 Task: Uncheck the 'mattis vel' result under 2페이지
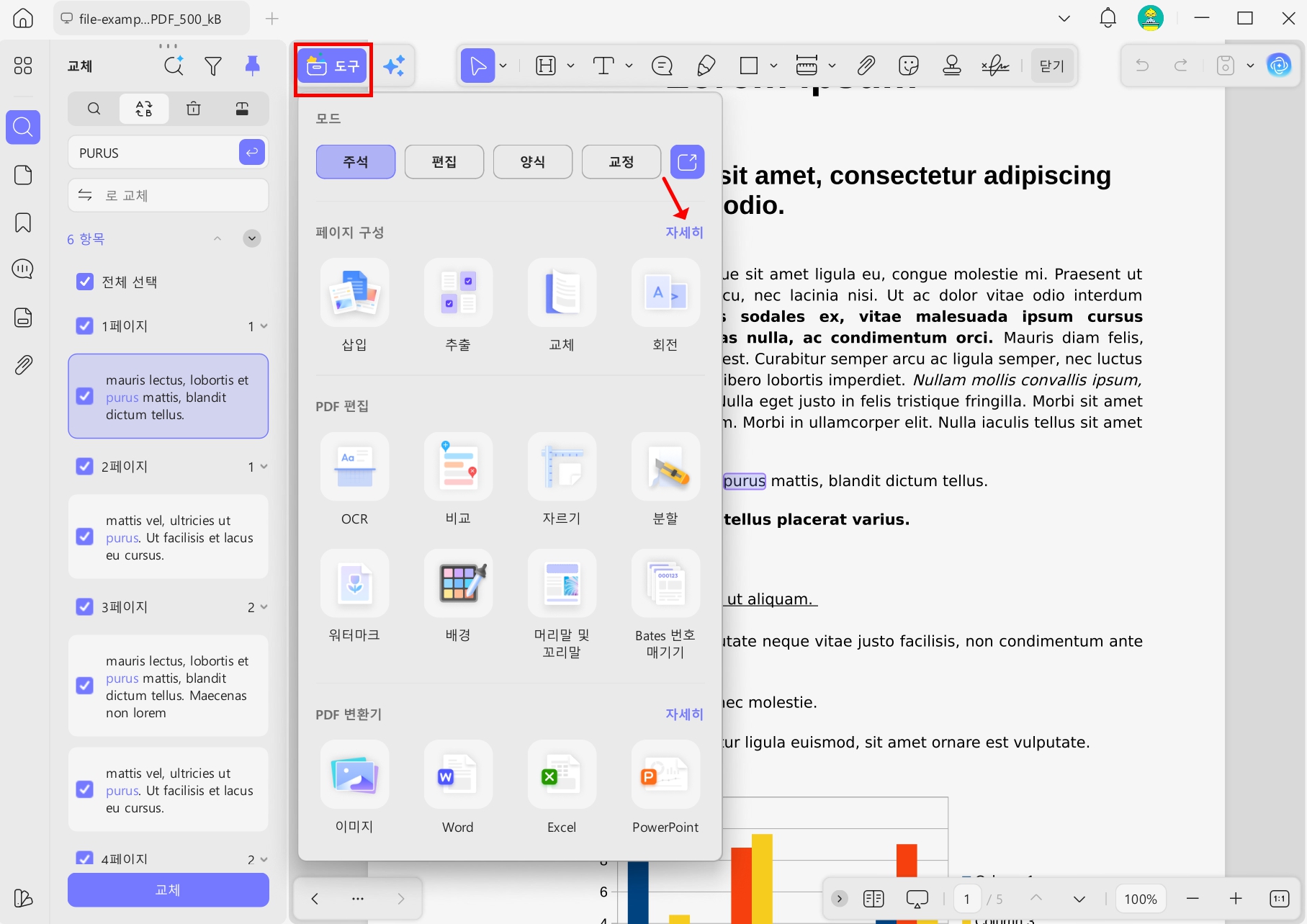[x=85, y=537]
